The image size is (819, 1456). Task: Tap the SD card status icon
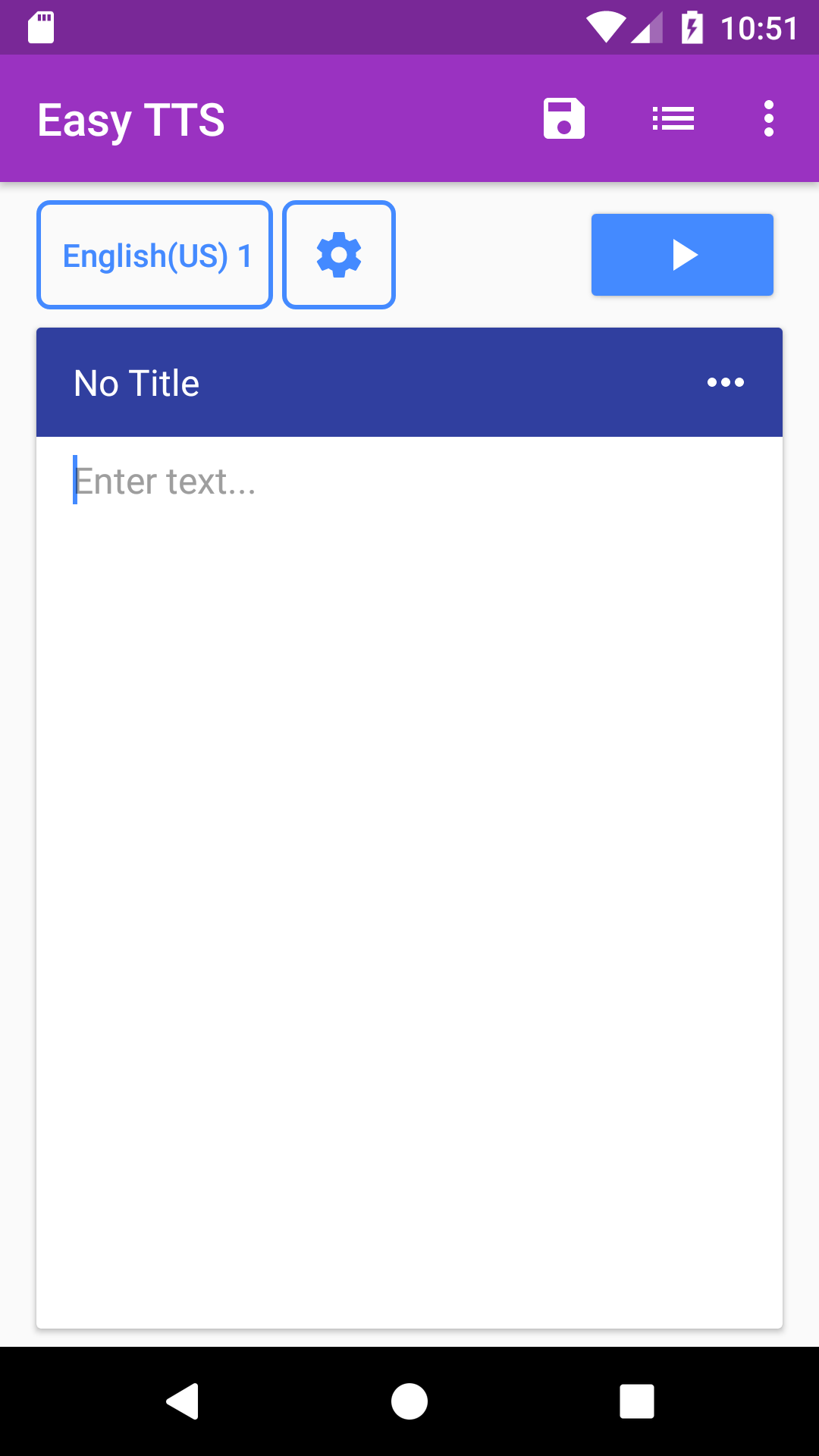42,27
